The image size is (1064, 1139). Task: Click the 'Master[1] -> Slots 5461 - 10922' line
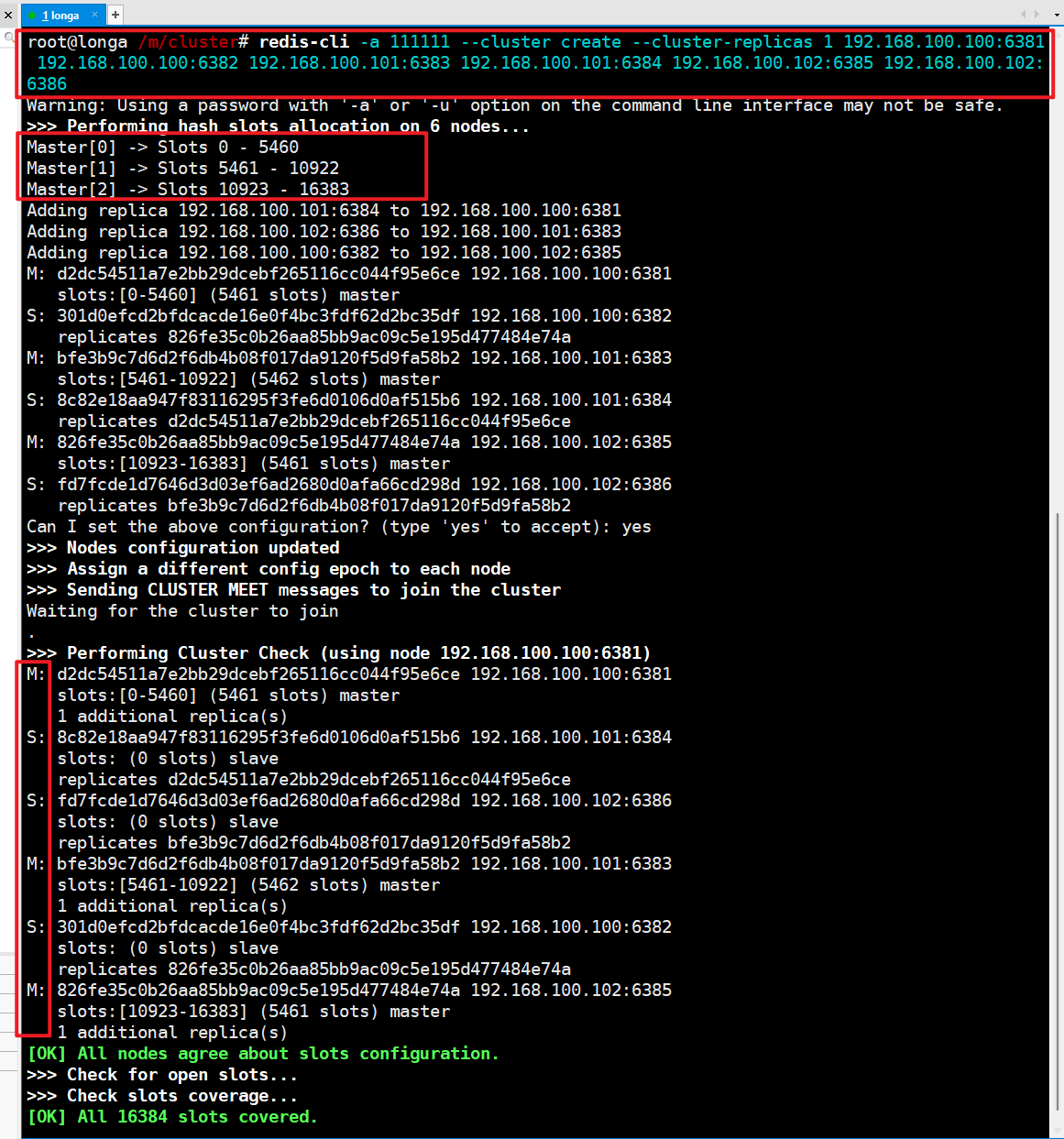(x=182, y=169)
